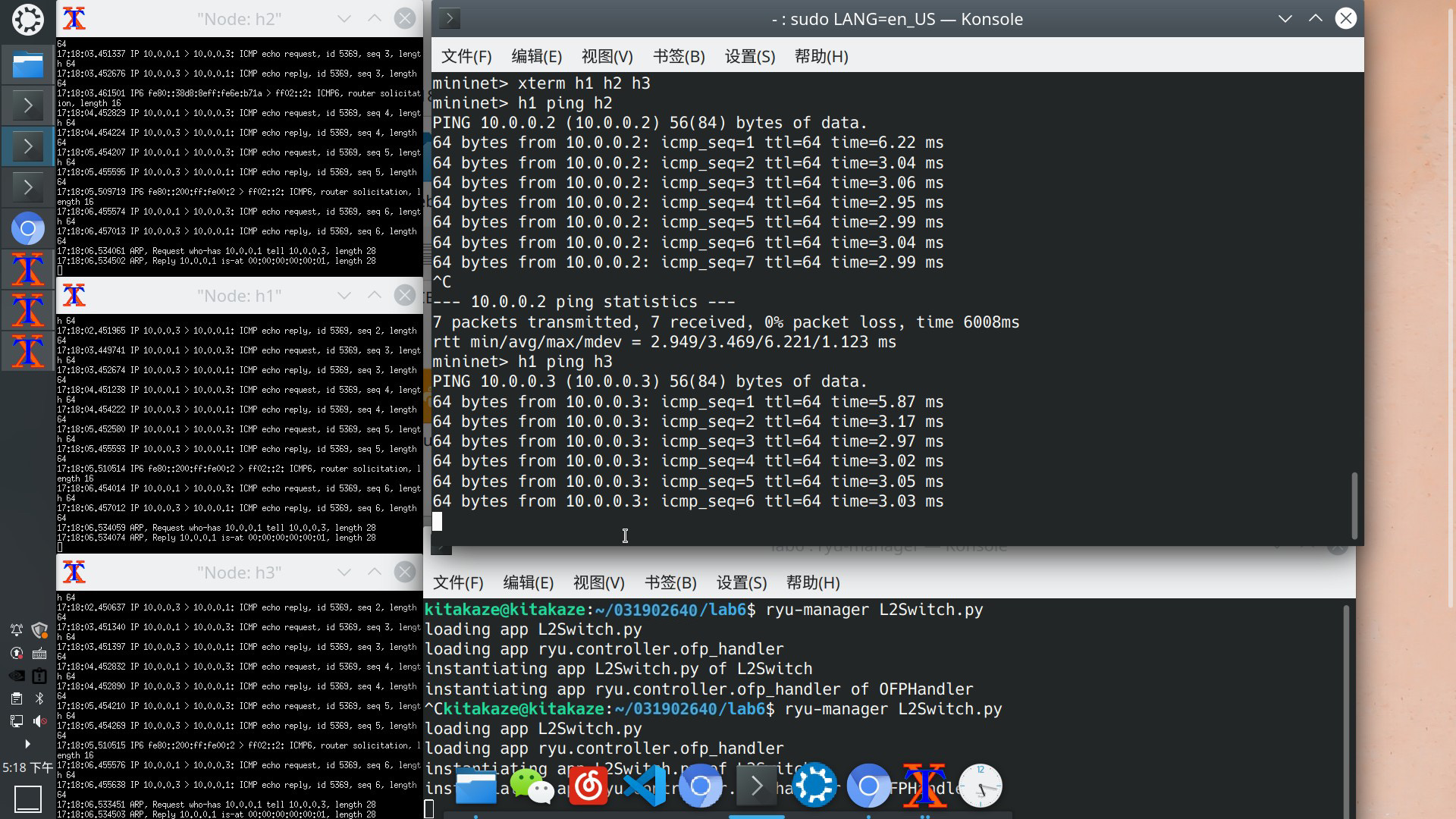Image resolution: width=1456 pixels, height=819 pixels.
Task: Expand the hidden system tray icons arrow
Action: pyautogui.click(x=27, y=744)
